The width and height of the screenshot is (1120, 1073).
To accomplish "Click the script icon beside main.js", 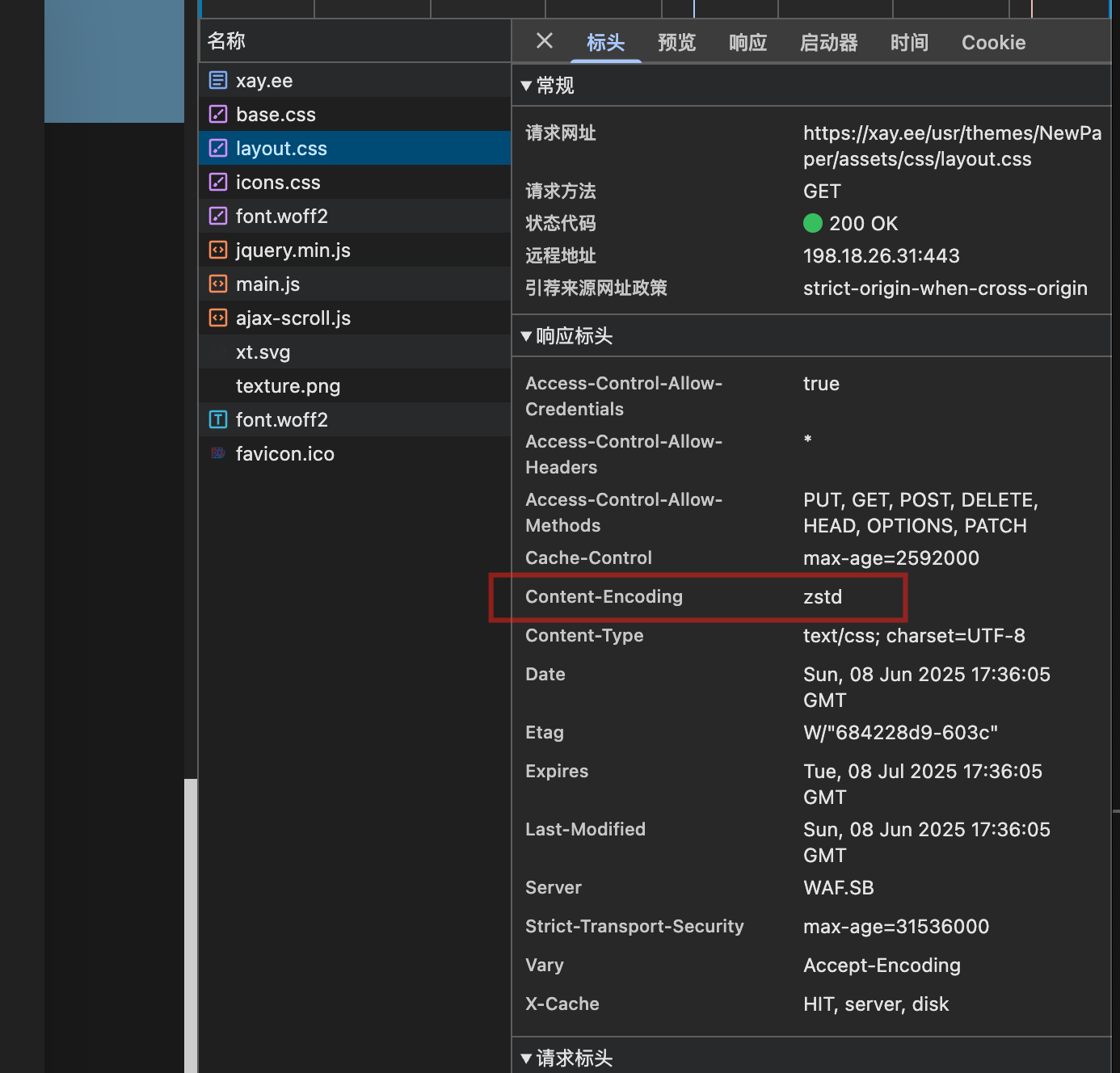I will click(218, 284).
